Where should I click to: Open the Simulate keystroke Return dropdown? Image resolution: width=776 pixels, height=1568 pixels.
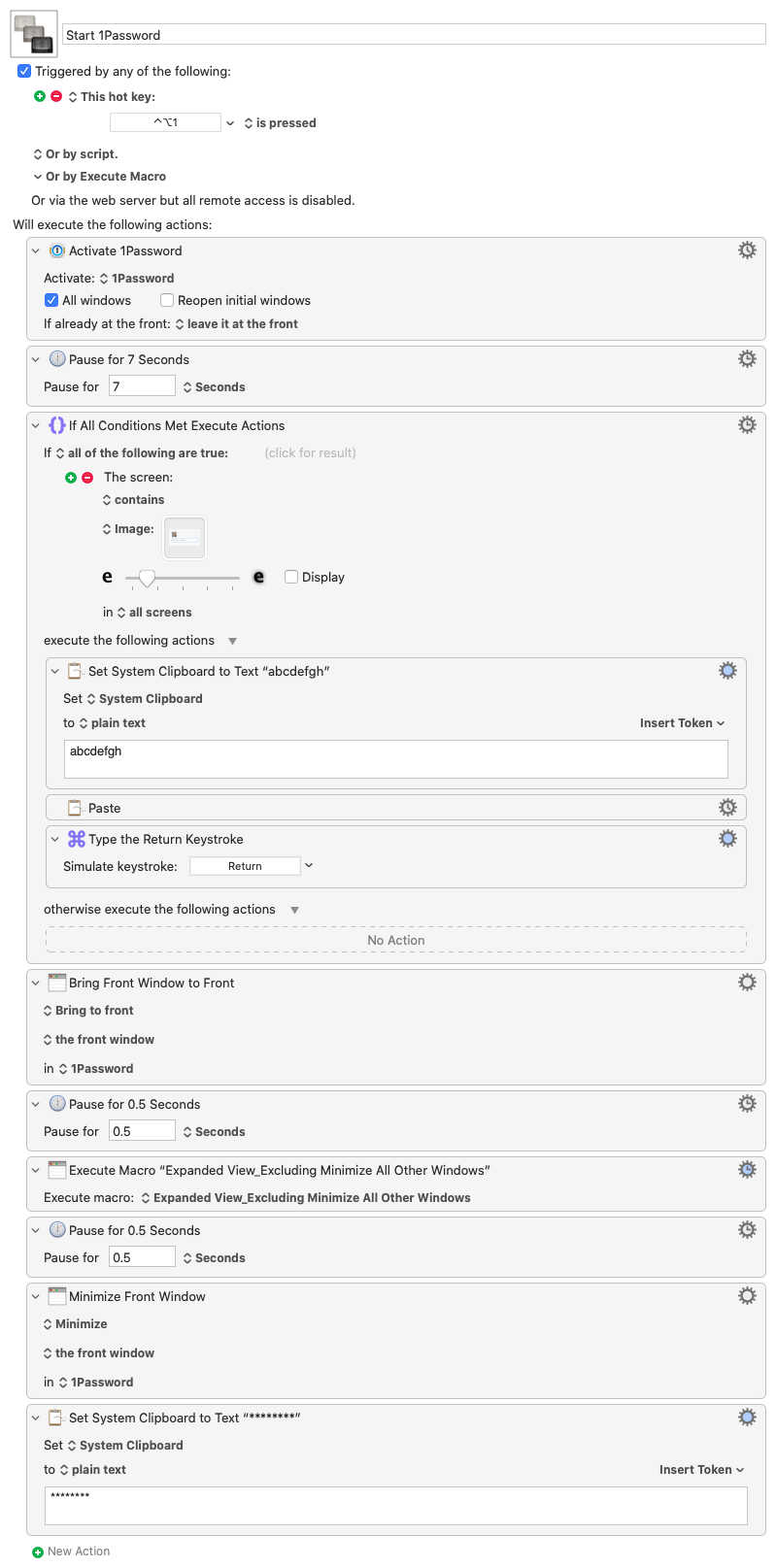tap(309, 865)
